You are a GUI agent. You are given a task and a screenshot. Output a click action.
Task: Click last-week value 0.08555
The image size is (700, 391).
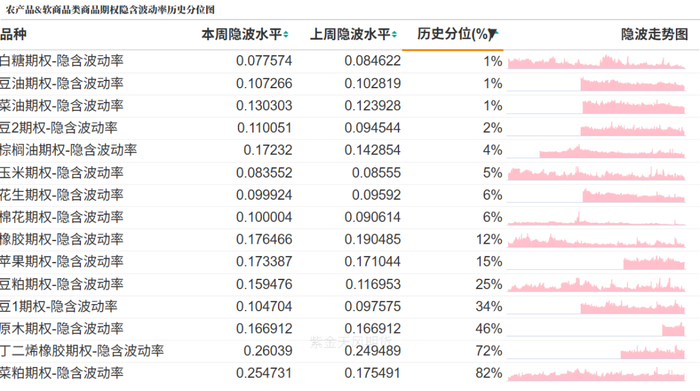click(x=376, y=172)
